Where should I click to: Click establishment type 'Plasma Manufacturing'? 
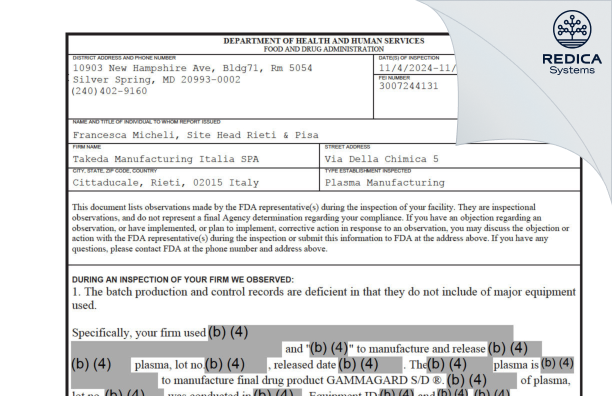(x=385, y=183)
